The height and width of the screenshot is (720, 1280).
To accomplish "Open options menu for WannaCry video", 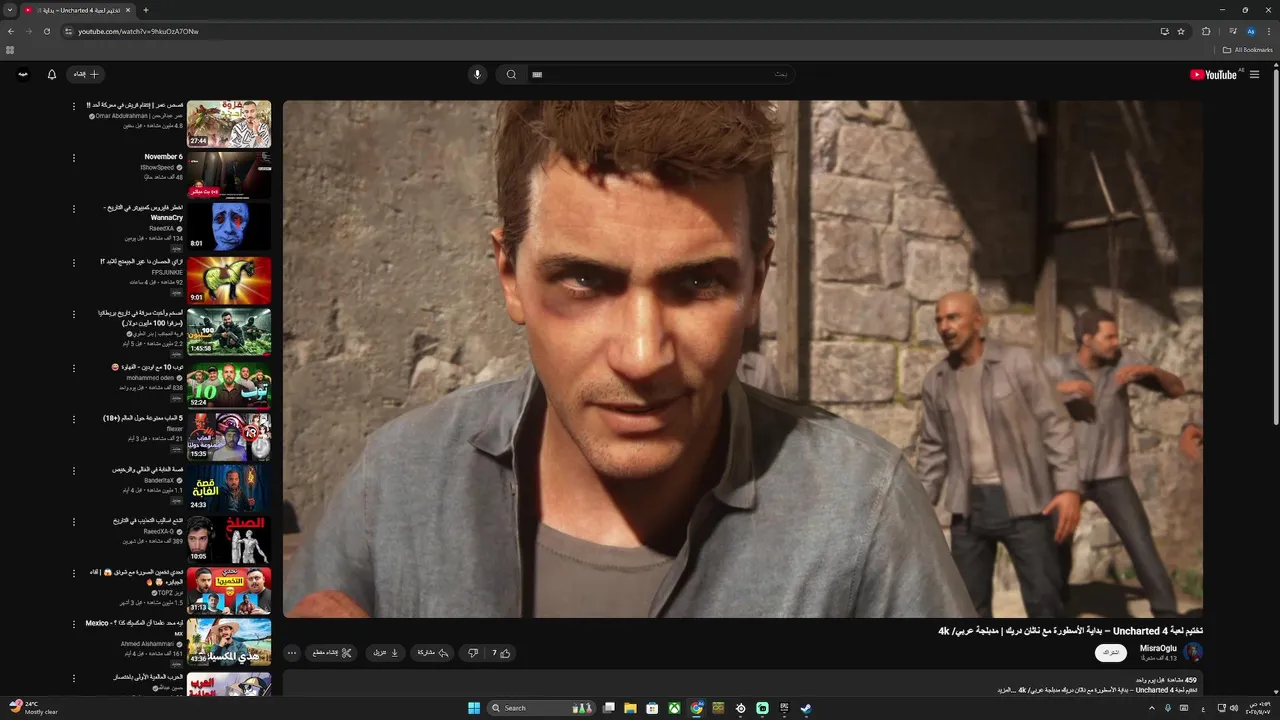I will [73, 209].
